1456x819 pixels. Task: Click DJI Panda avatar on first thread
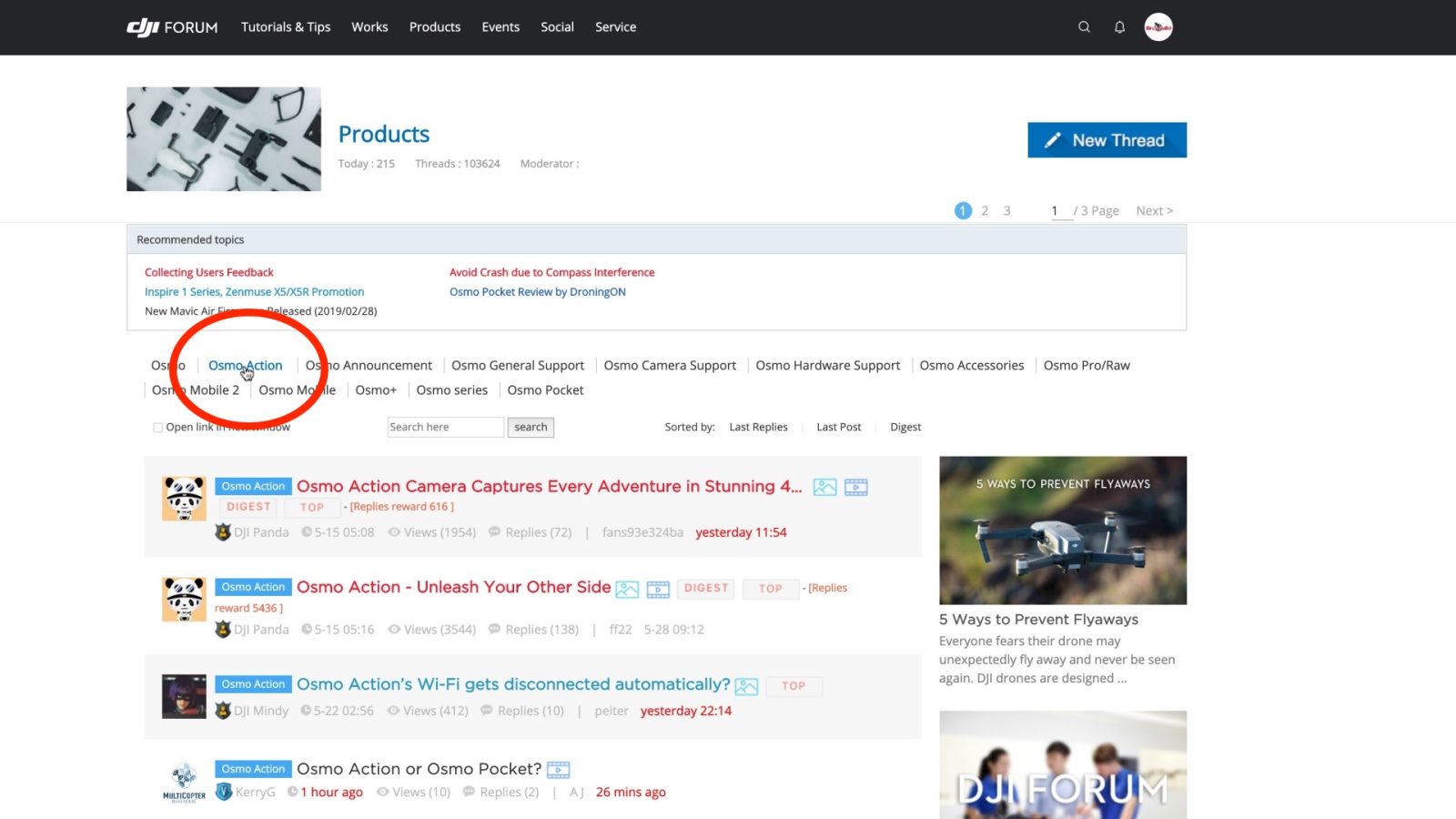tap(184, 499)
